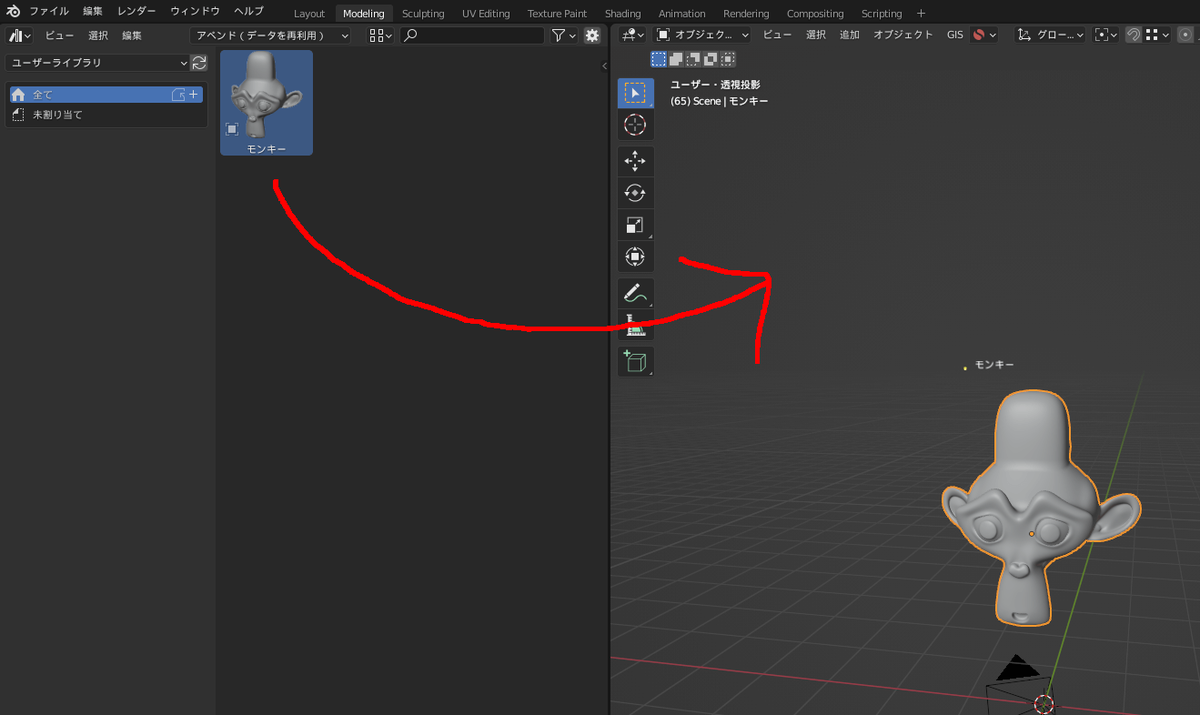This screenshot has width=1200, height=715.
Task: Open viewport オブジェクト (Object) menu
Action: tap(902, 34)
